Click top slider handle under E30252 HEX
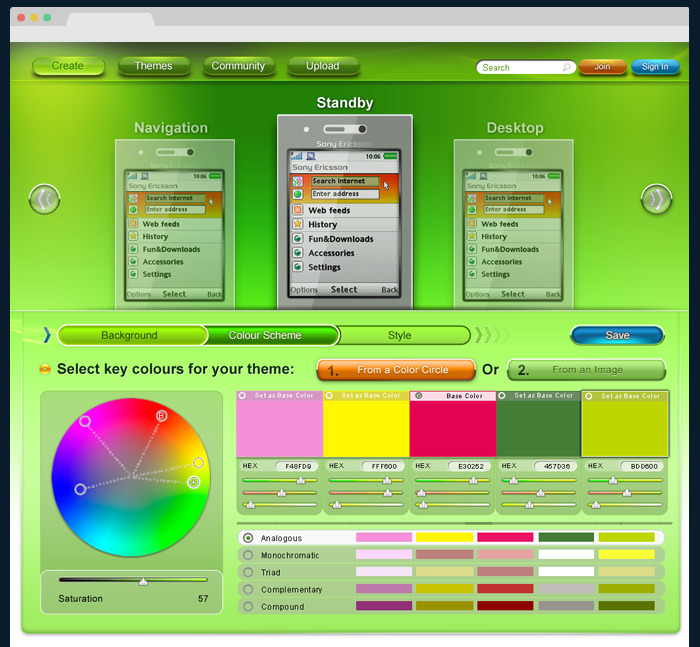Viewport: 700px width, 647px height. [x=473, y=480]
